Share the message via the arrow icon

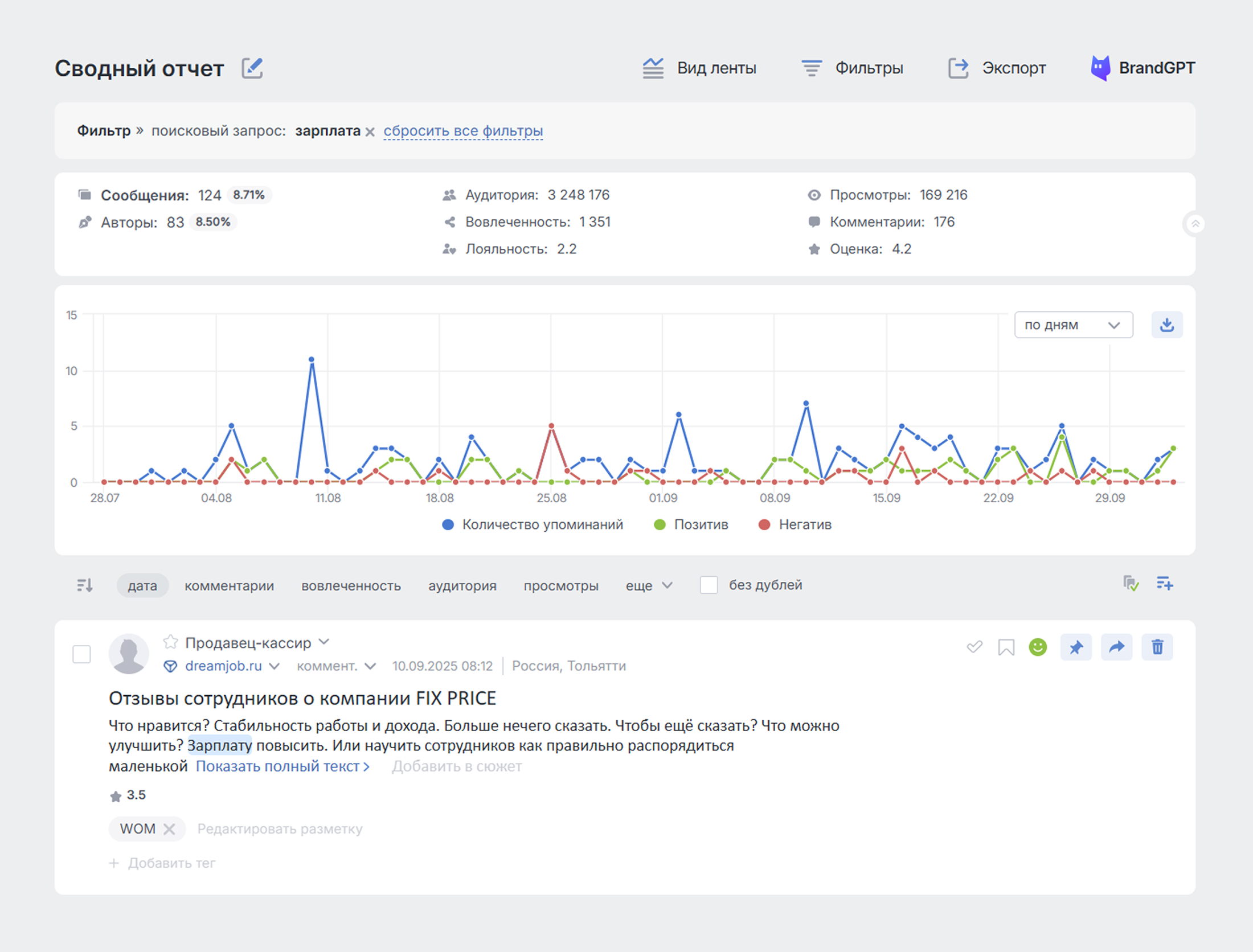1116,647
